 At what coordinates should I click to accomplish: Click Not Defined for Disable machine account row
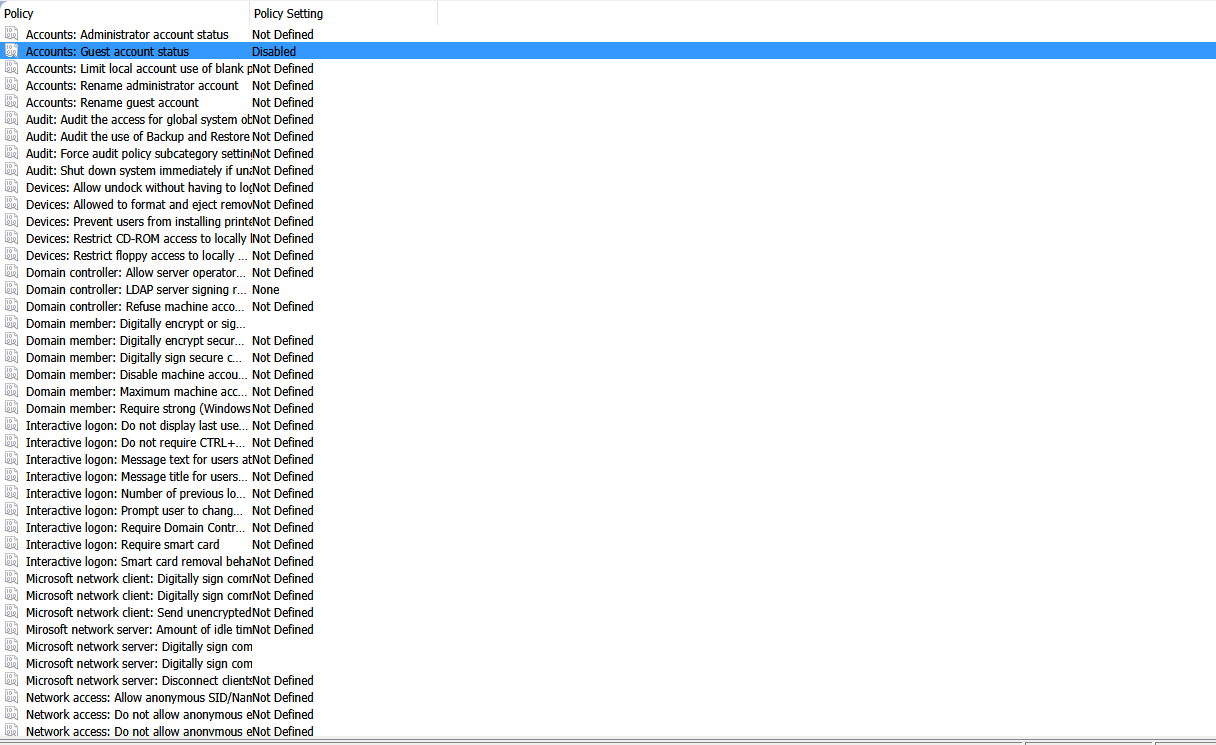[x=283, y=374]
